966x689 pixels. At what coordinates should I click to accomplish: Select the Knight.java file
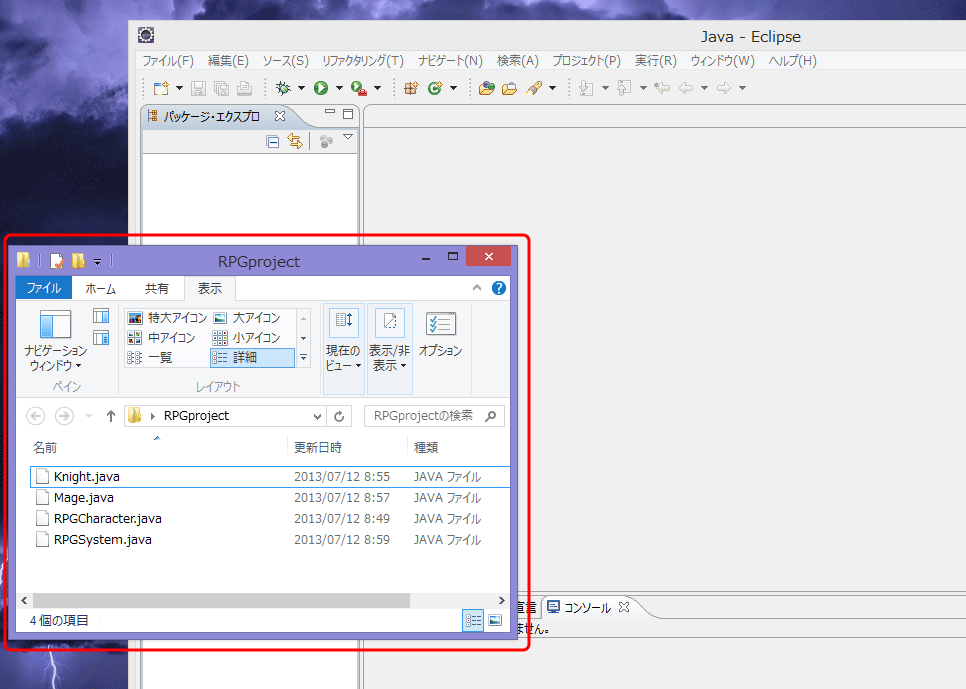pos(270,476)
